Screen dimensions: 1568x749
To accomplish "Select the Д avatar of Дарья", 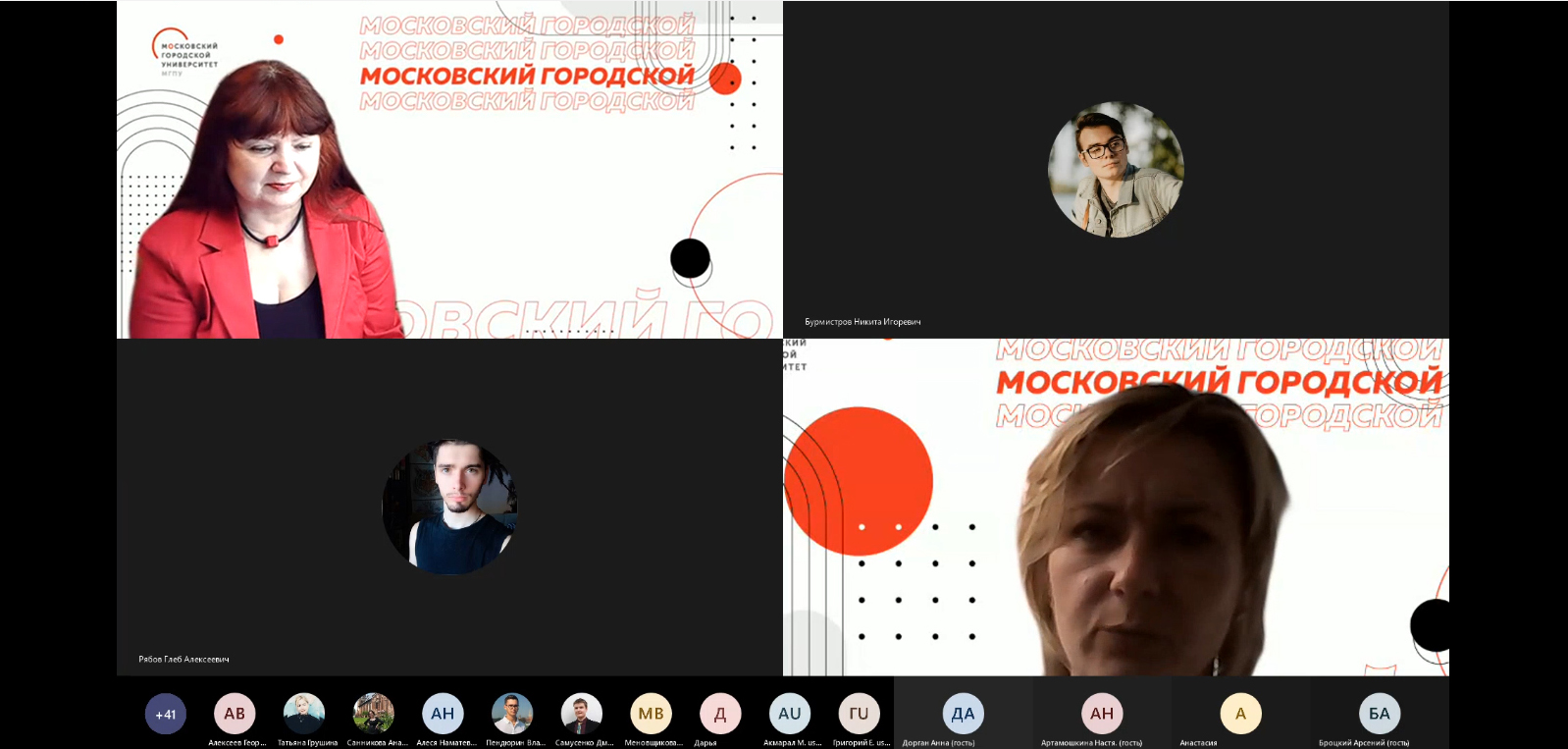I will (x=720, y=714).
